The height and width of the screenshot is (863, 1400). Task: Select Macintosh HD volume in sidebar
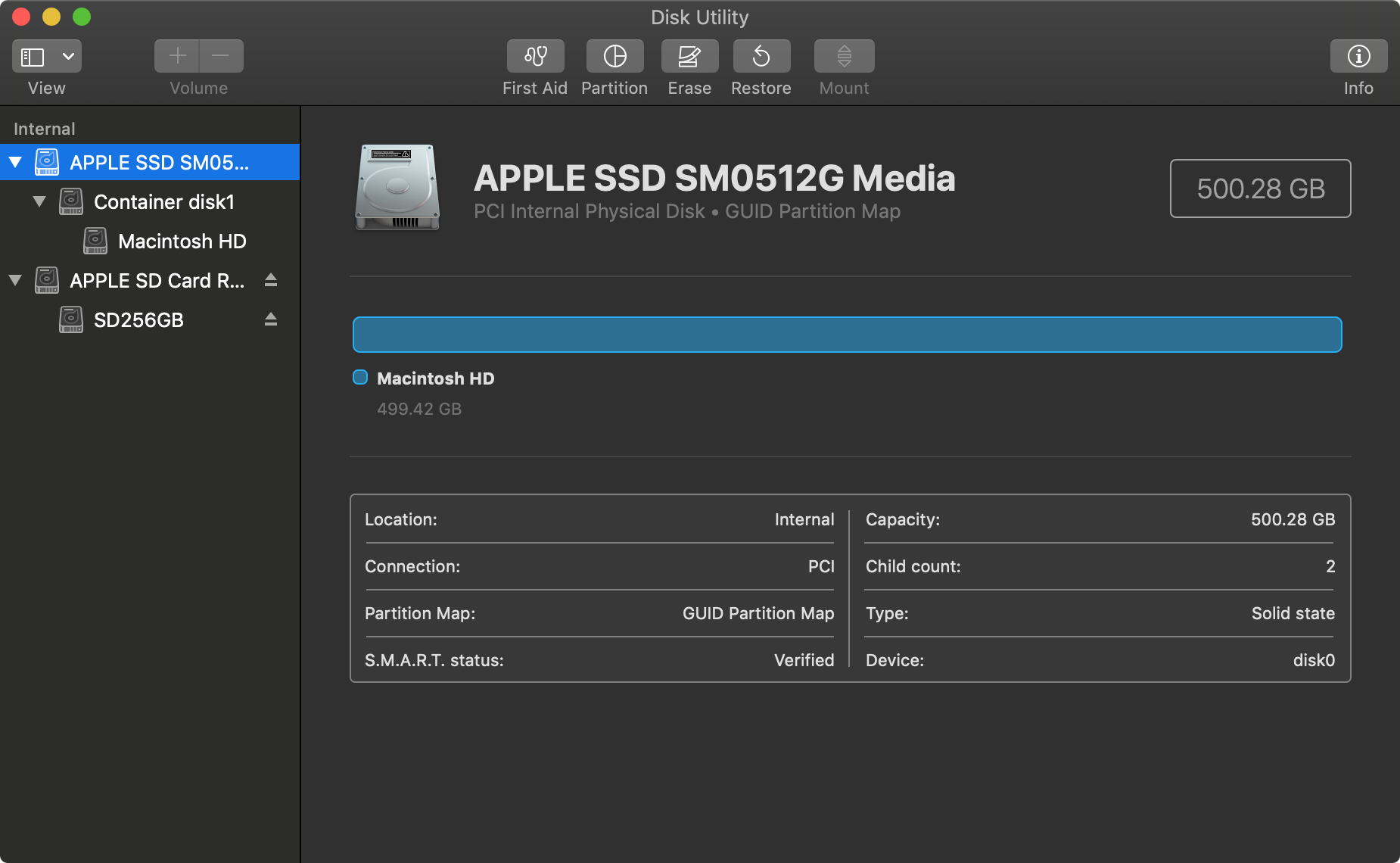pos(150,241)
